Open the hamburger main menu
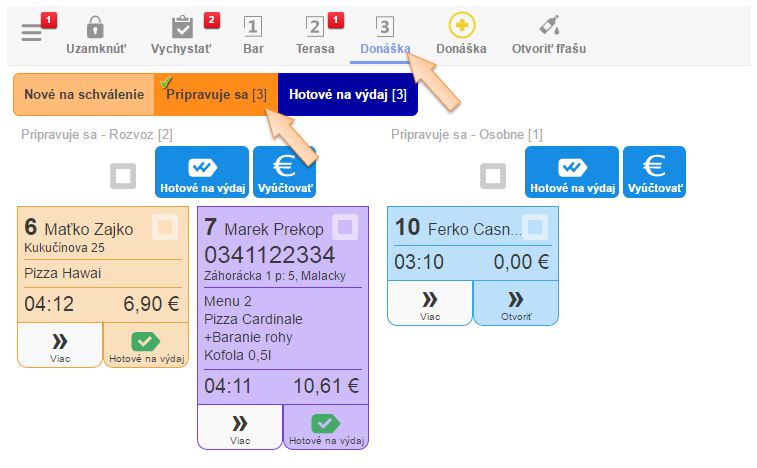The width and height of the screenshot is (757, 468). pyautogui.click(x=32, y=32)
